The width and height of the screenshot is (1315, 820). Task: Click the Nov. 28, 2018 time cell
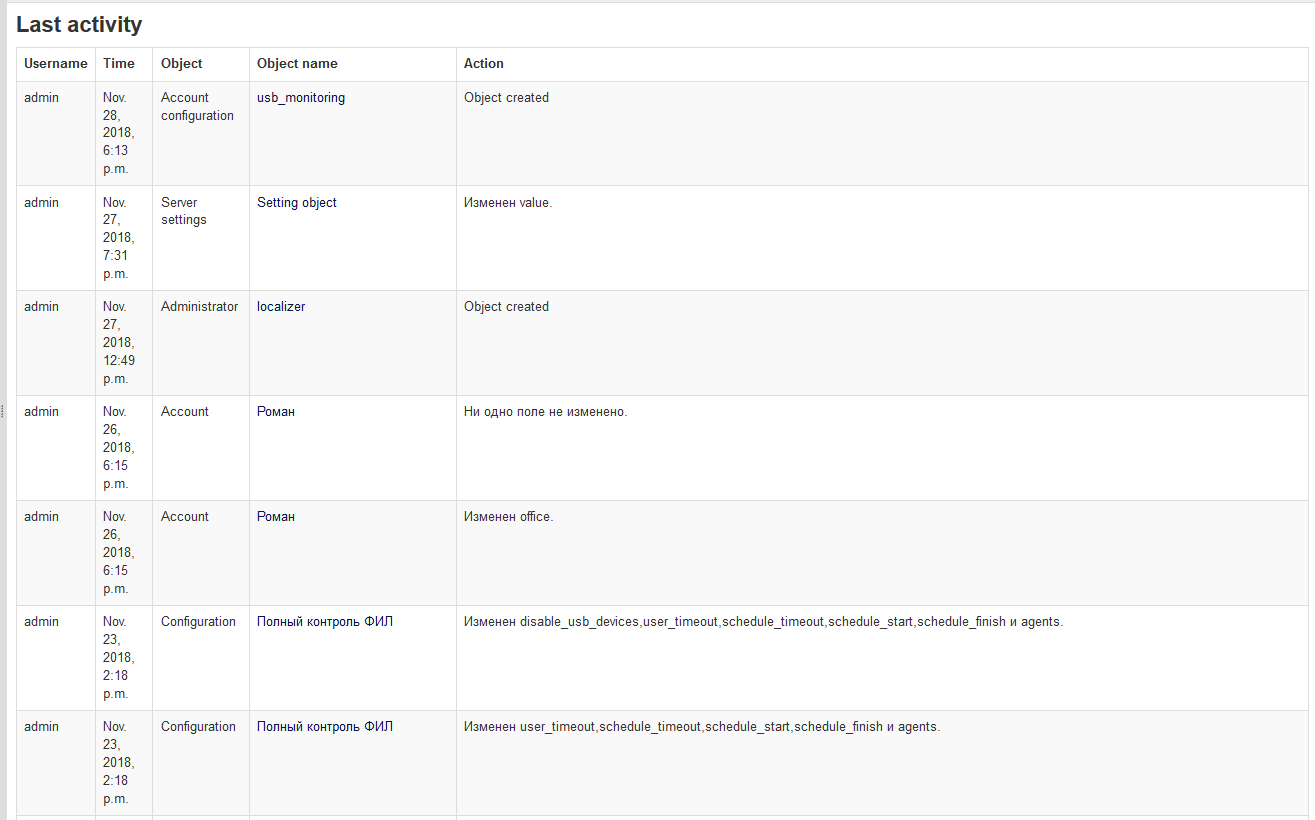coord(118,133)
